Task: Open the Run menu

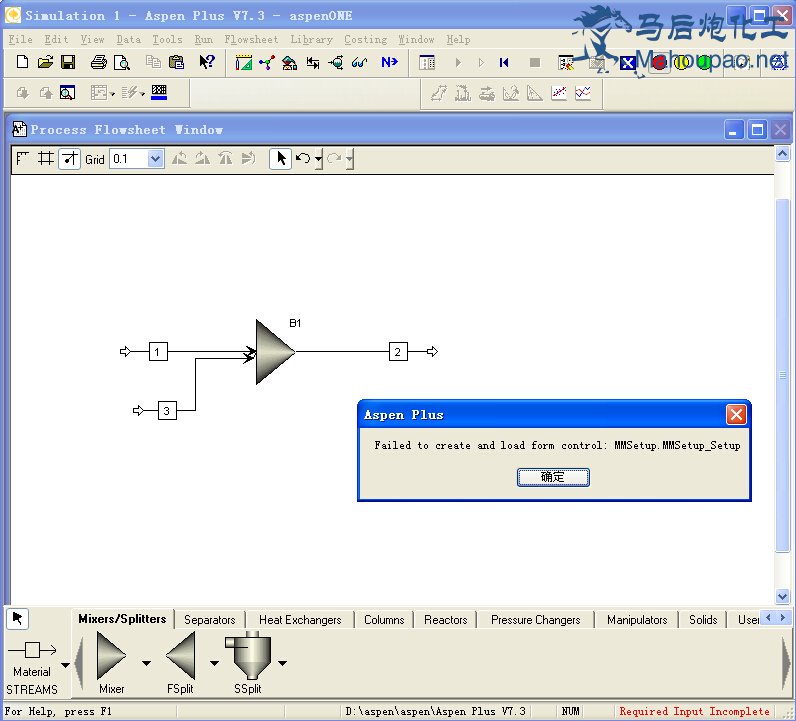Action: coord(204,39)
